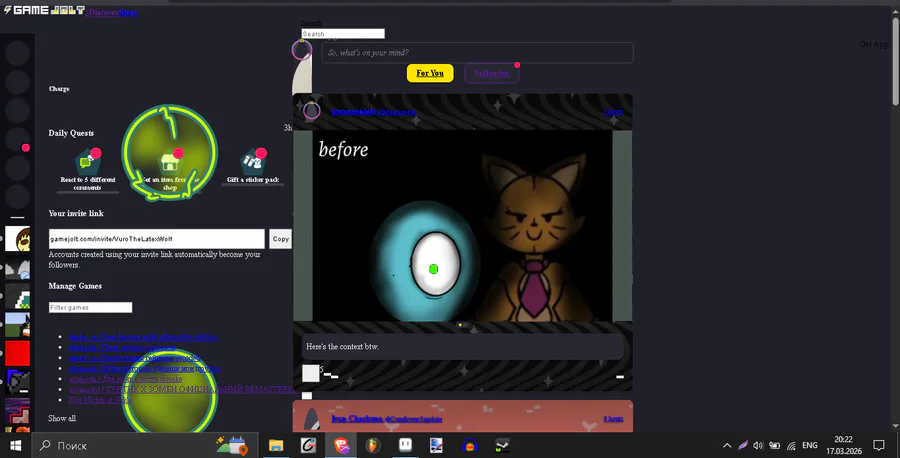Open the headphones app taskbar icon
Screen dimensions: 900x458
click(x=470, y=445)
